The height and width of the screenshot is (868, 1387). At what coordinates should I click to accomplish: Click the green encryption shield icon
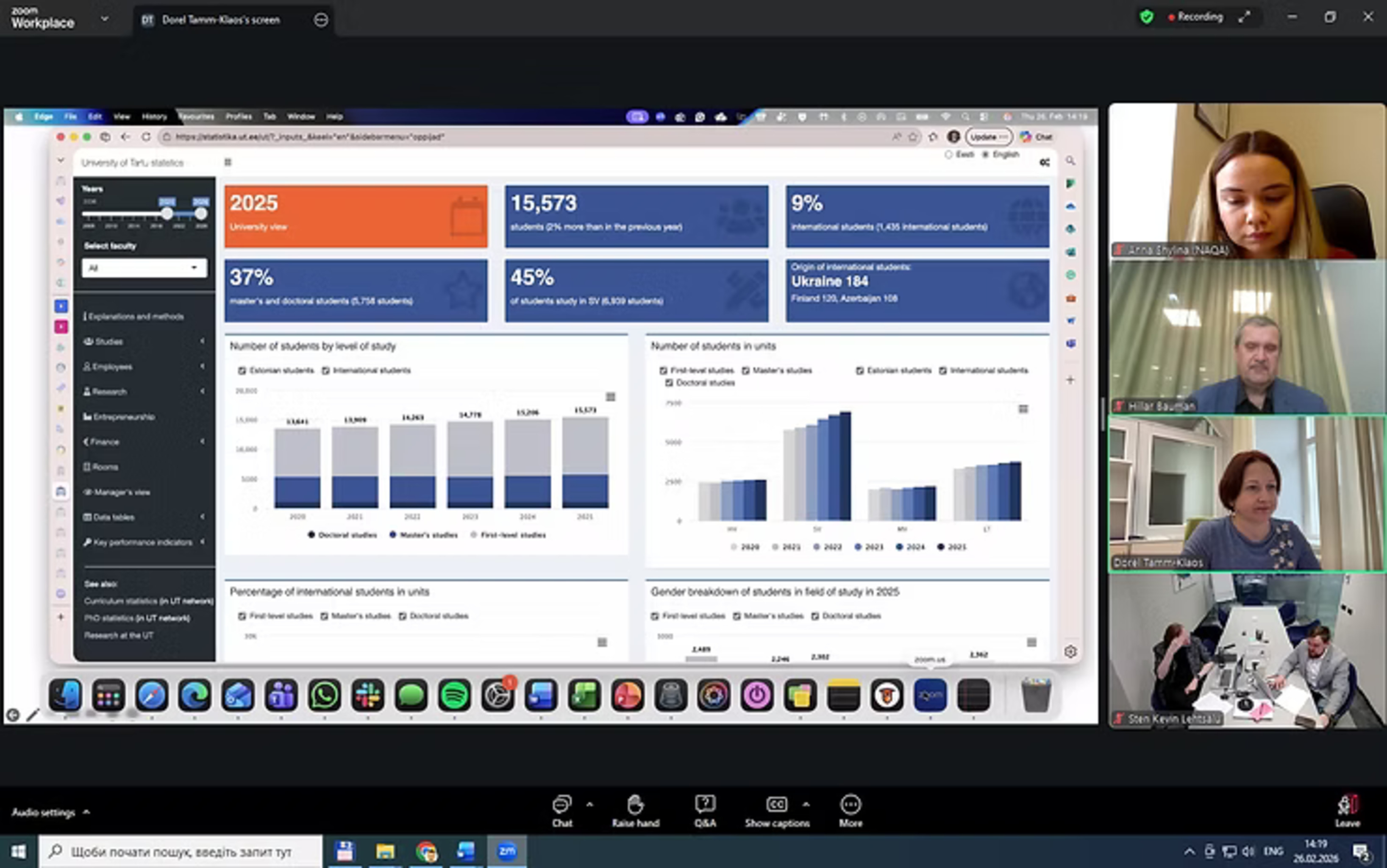[1147, 17]
